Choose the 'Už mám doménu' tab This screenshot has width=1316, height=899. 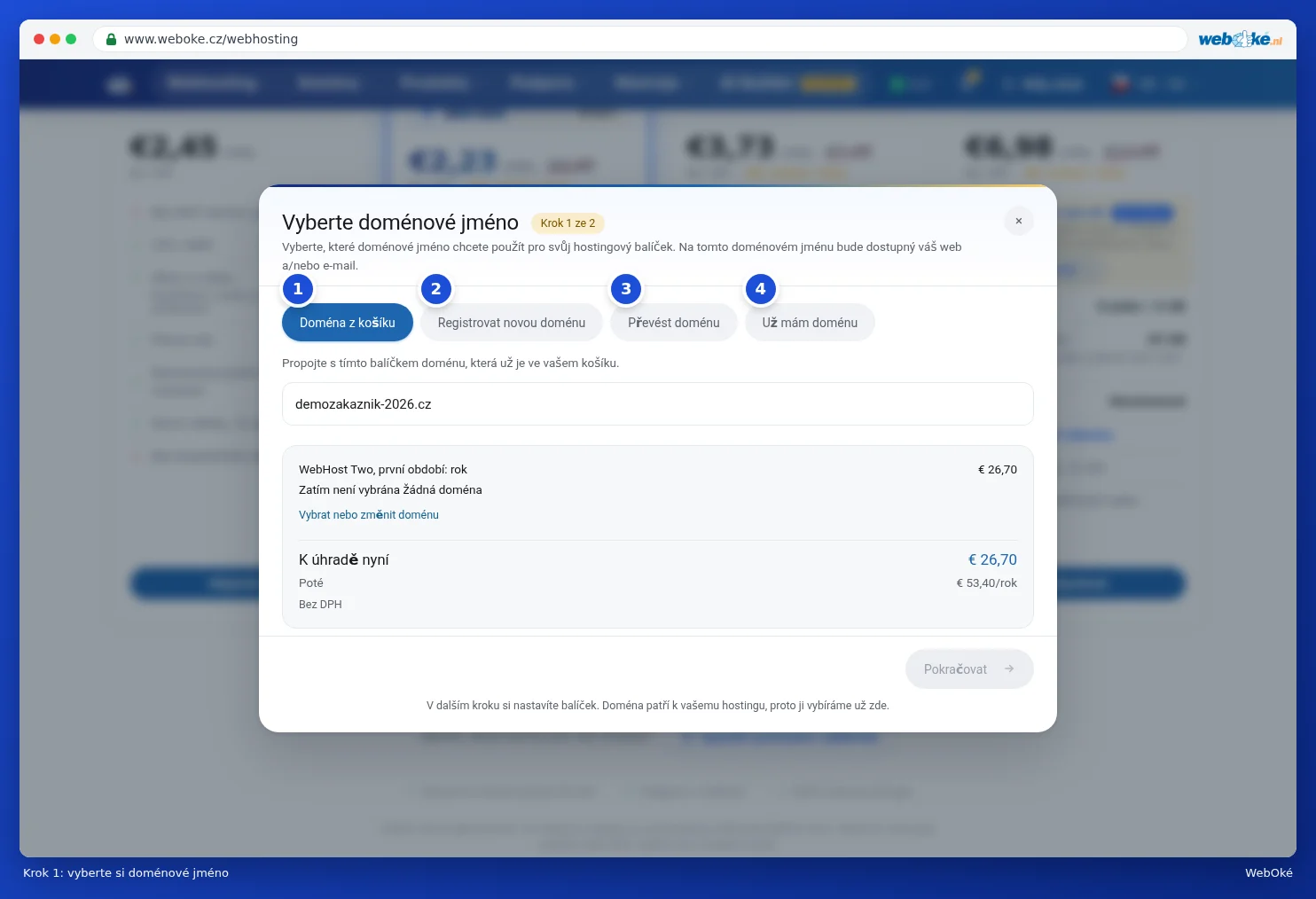click(x=810, y=323)
